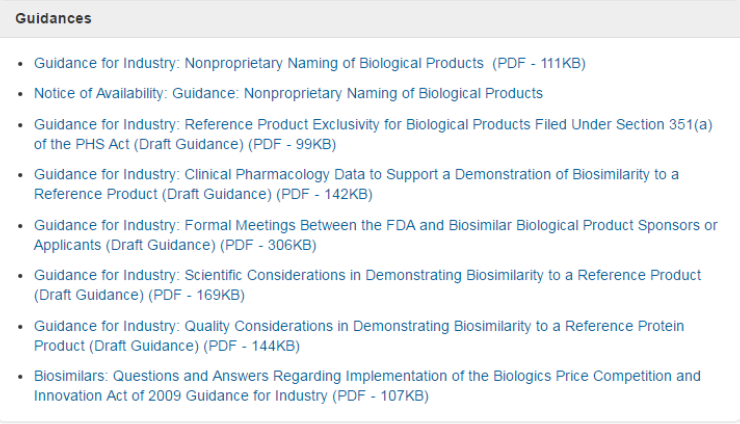Open Clinical Pharmacology Data draft guidance link
This screenshot has height=424, width=740.
coord(356,184)
